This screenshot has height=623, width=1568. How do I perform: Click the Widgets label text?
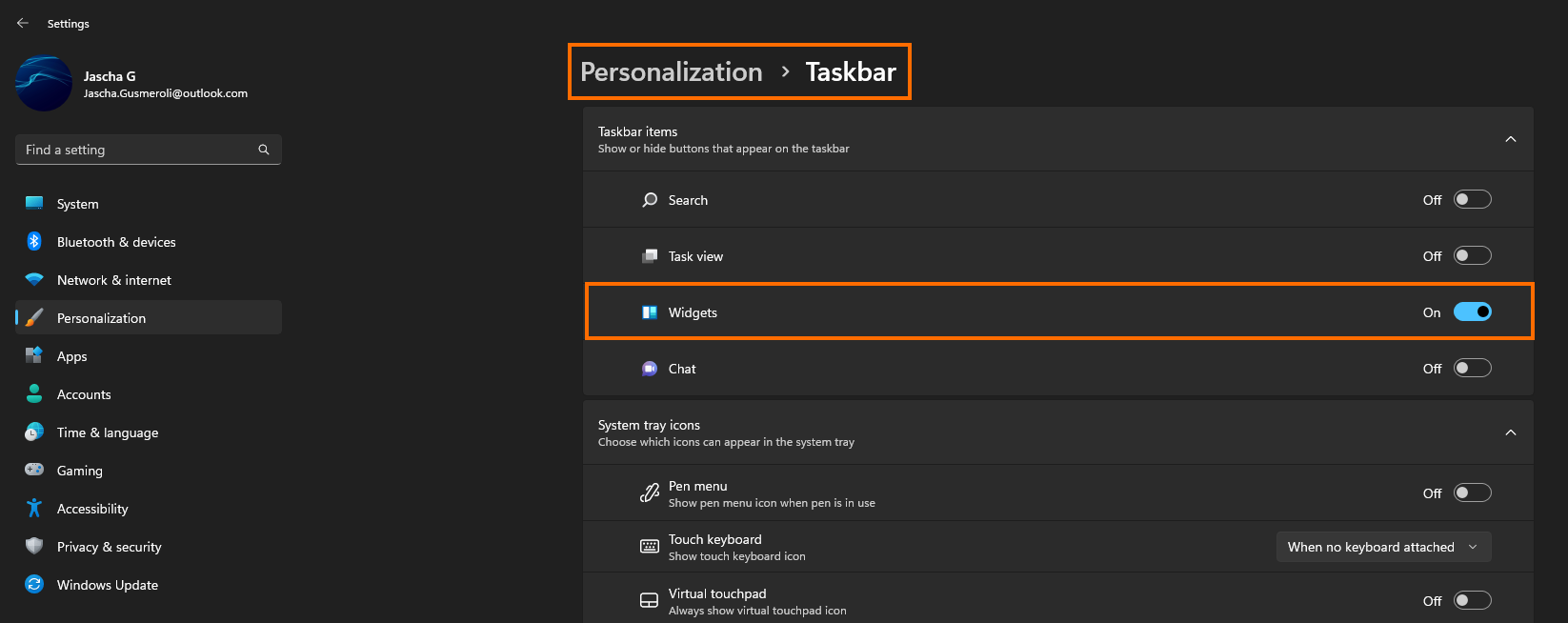tap(693, 312)
